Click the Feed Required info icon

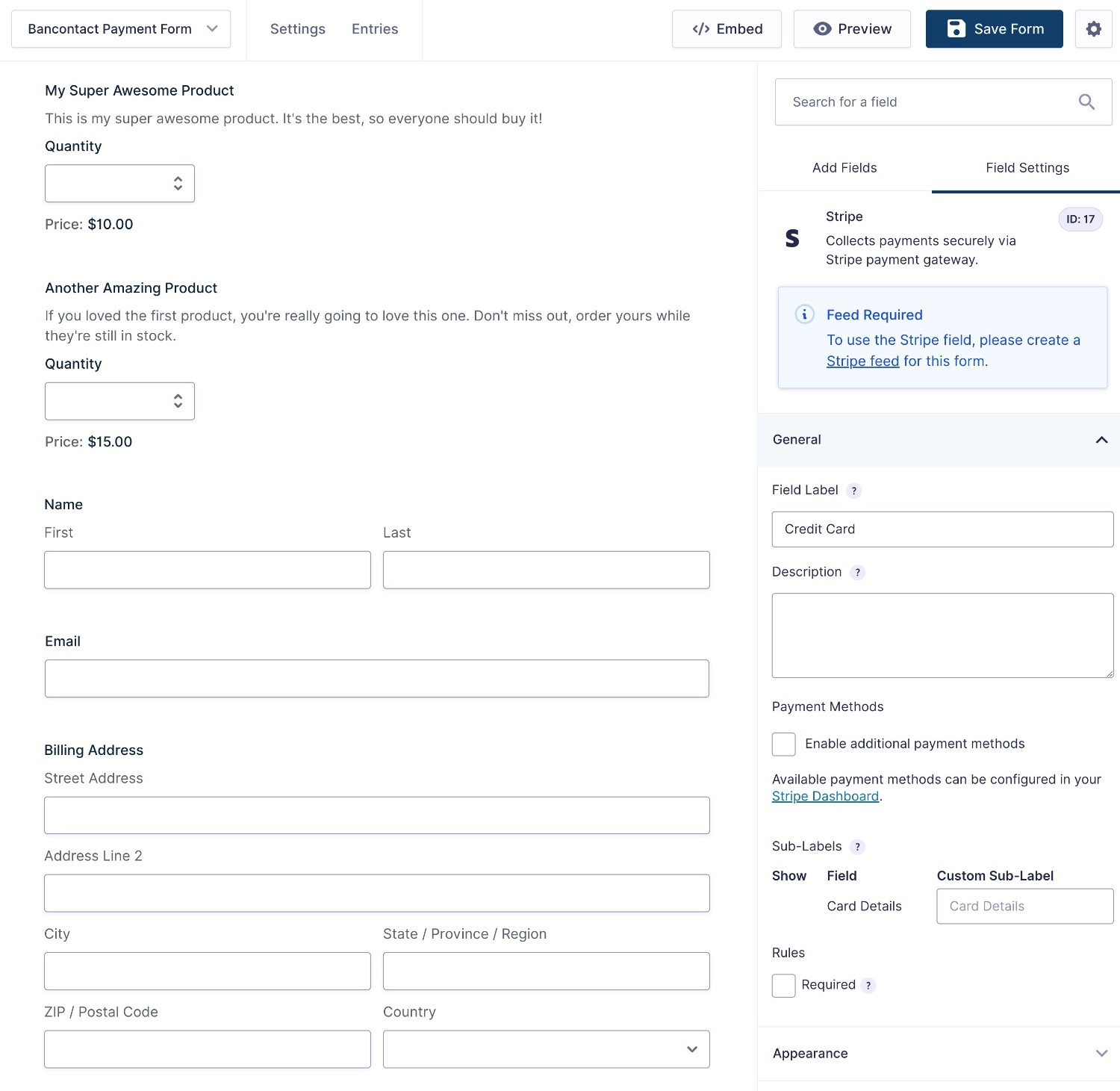tap(804, 314)
